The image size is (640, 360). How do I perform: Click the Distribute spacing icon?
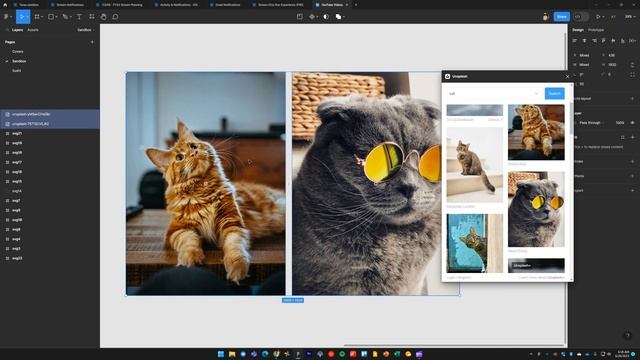(x=632, y=40)
